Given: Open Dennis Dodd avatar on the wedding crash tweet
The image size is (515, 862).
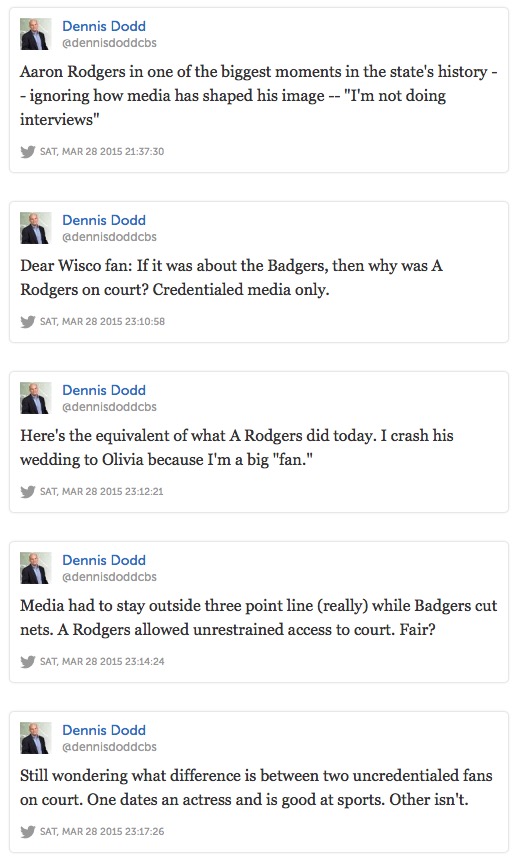Looking at the screenshot, I should coord(36,397).
